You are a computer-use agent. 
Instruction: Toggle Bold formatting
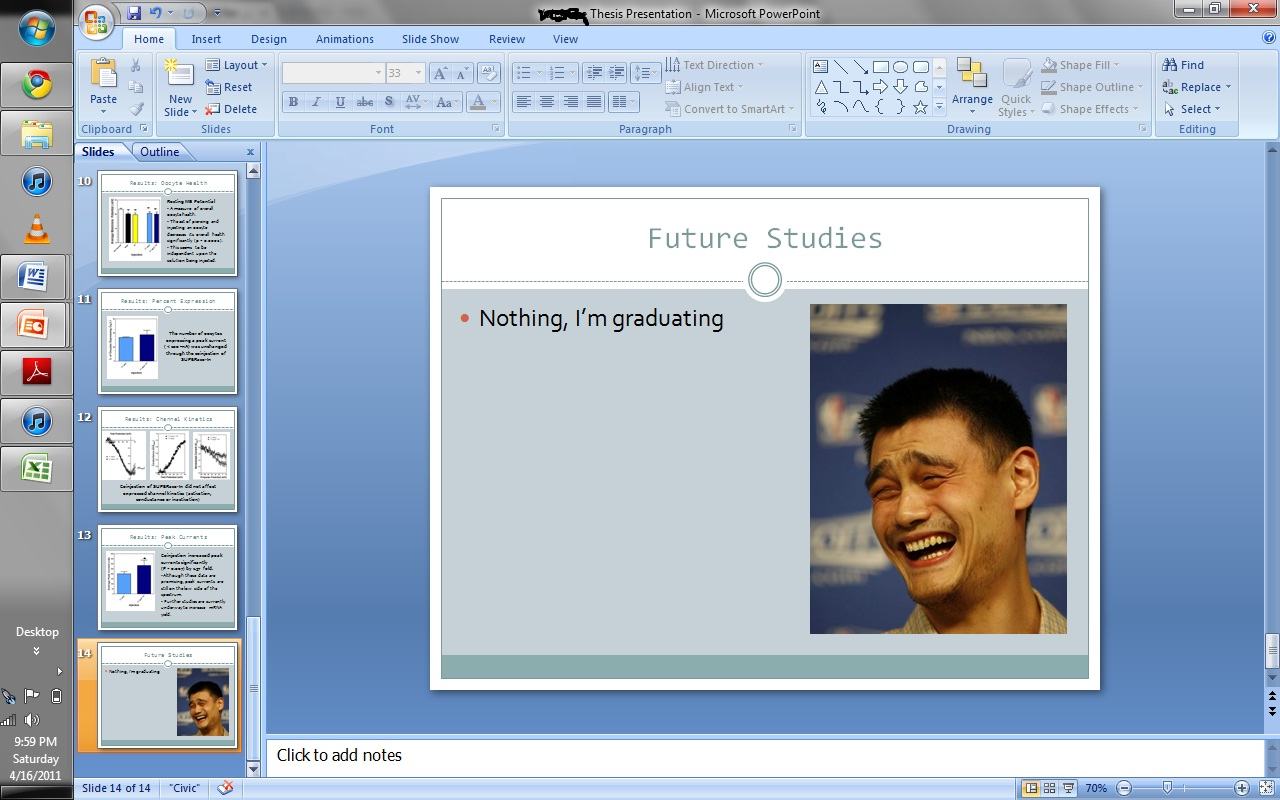pos(293,101)
